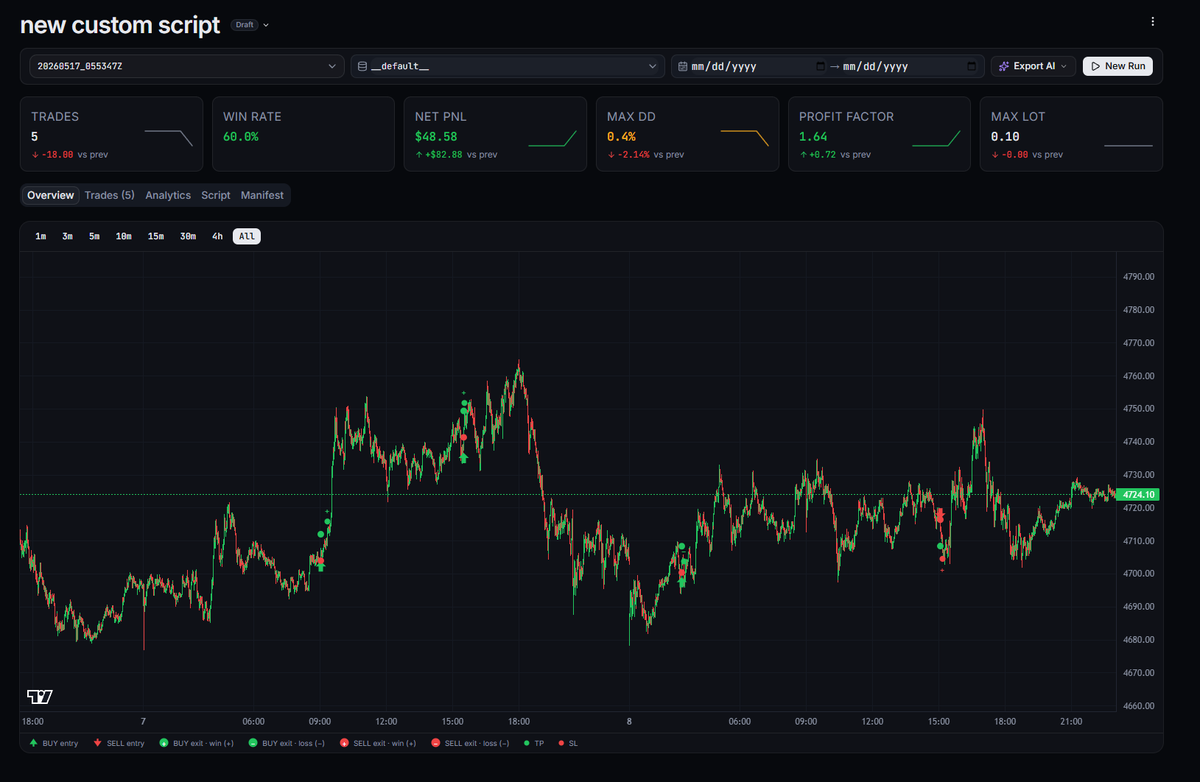1200x782 pixels.
Task: Click the 4750.00 price axis label
Action: tap(1139, 409)
